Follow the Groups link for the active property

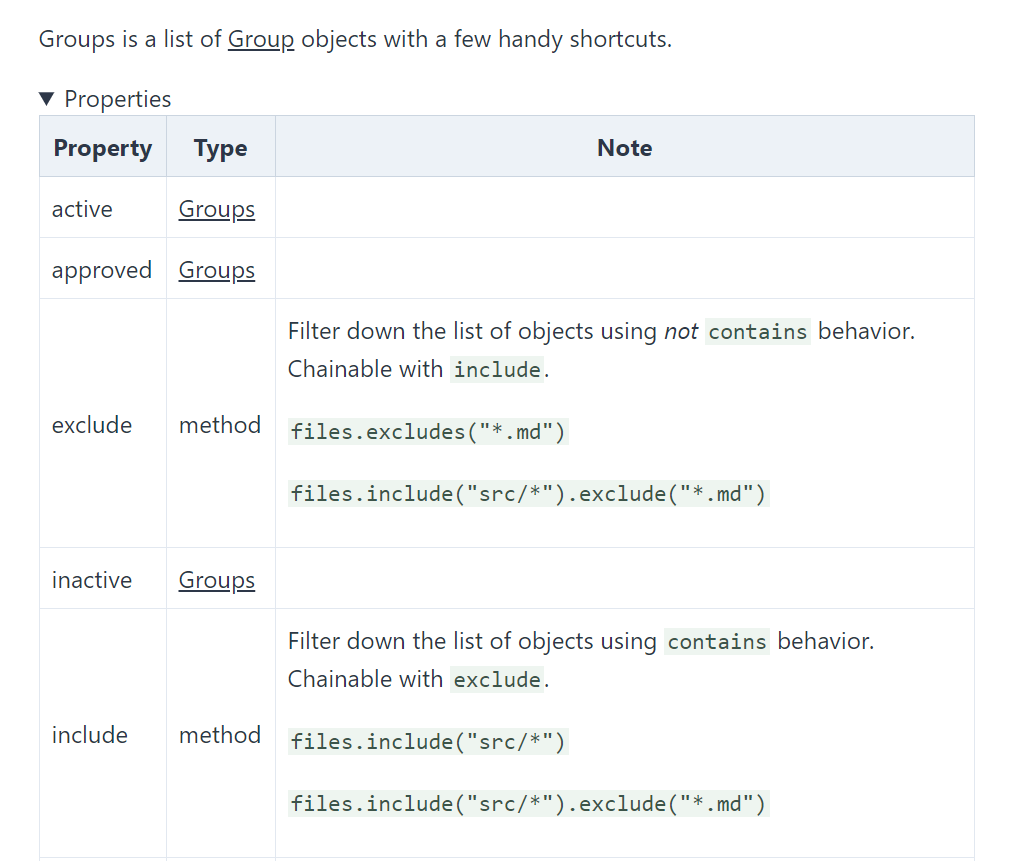[216, 209]
